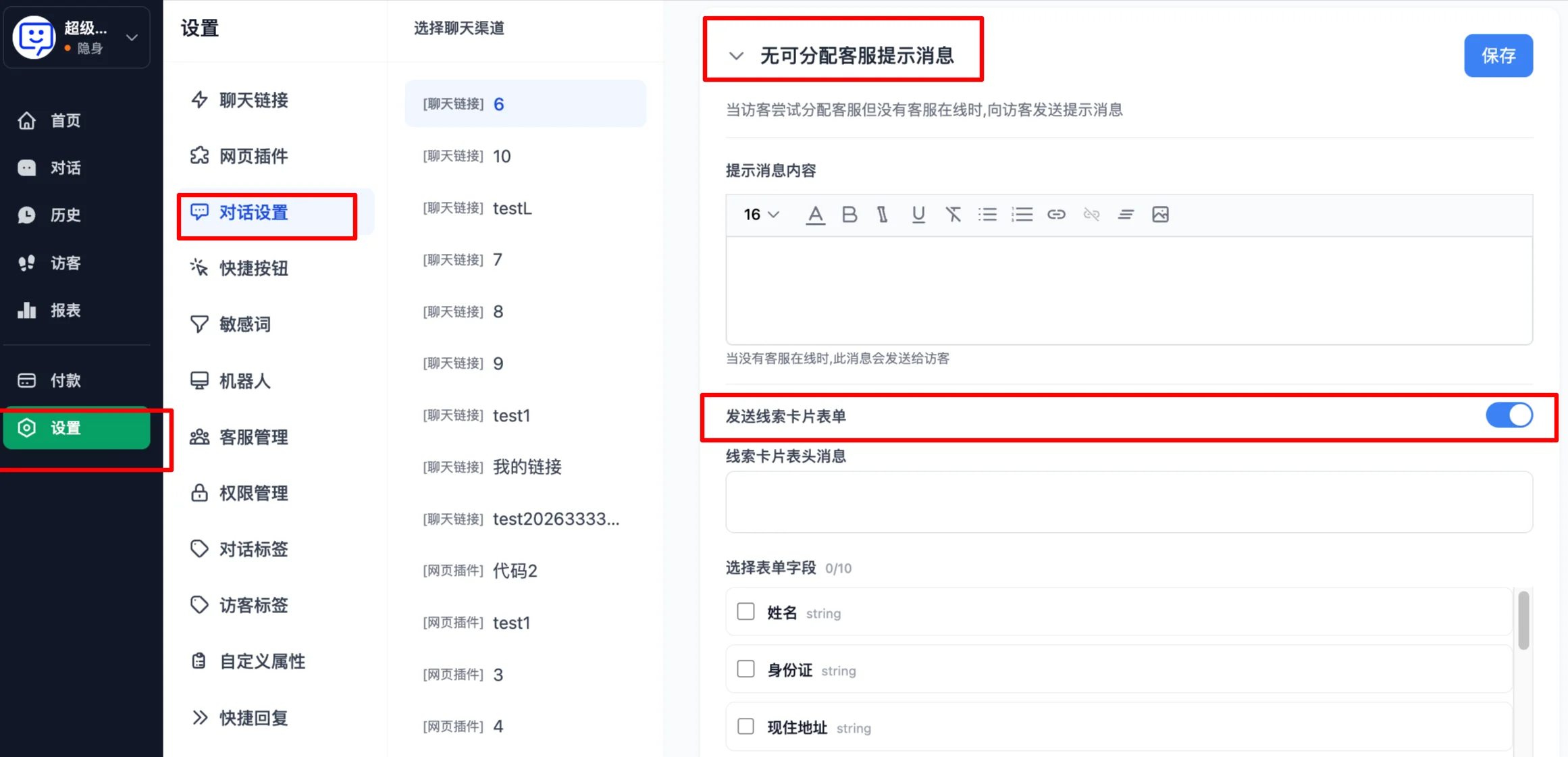Image resolution: width=1568 pixels, height=757 pixels.
Task: Check the 身份证 form field checkbox
Action: 746,669
